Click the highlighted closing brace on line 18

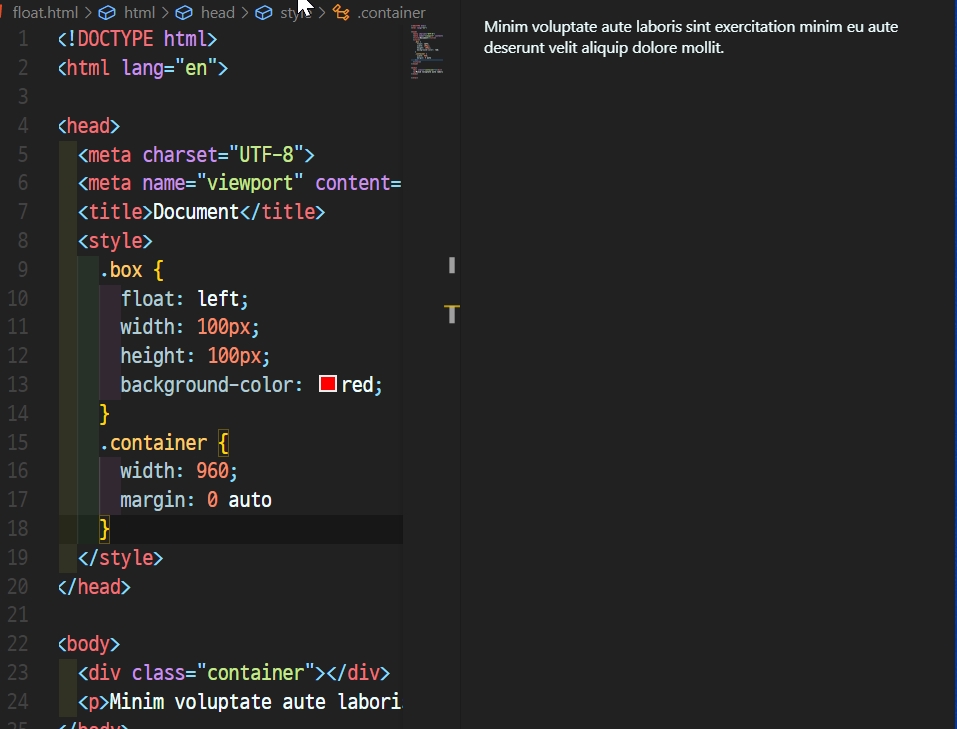[x=102, y=528]
